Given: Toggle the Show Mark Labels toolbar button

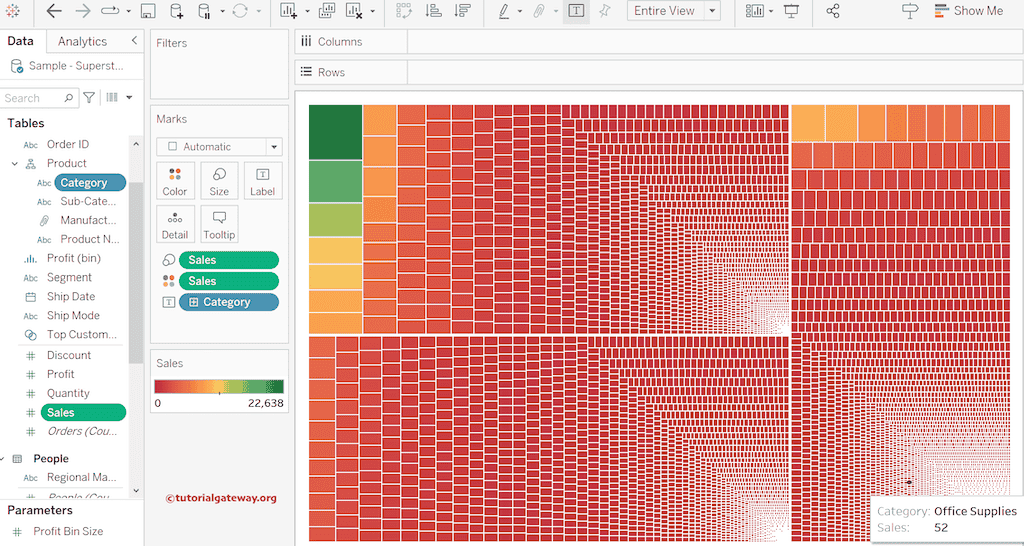Looking at the screenshot, I should (576, 11).
